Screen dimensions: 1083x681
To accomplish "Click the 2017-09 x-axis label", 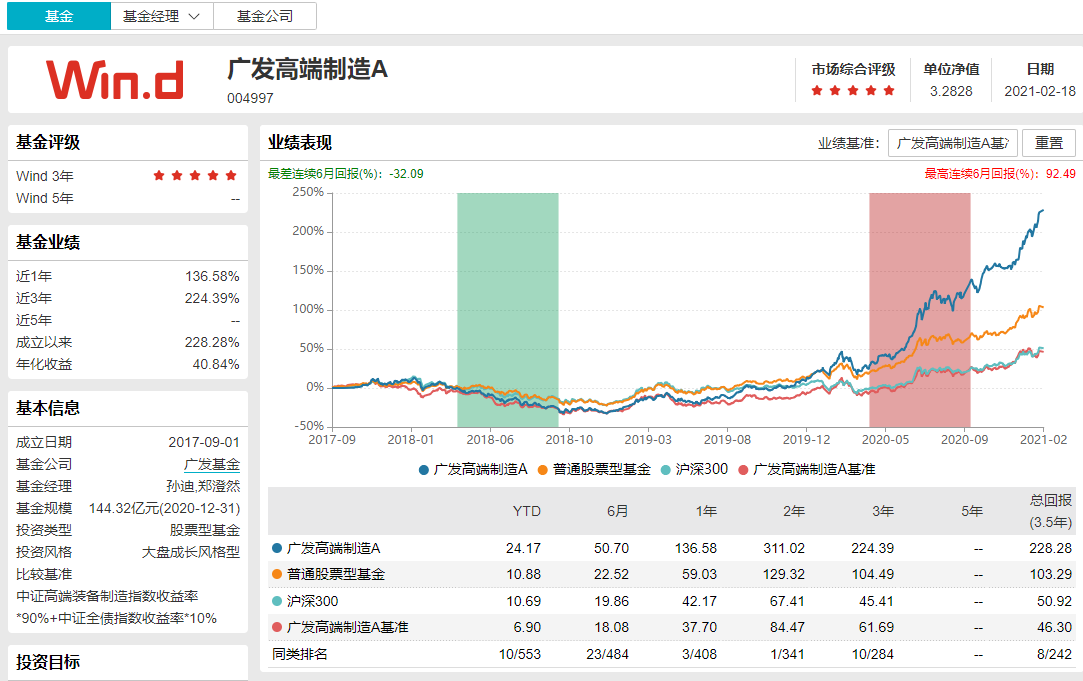I will click(332, 440).
